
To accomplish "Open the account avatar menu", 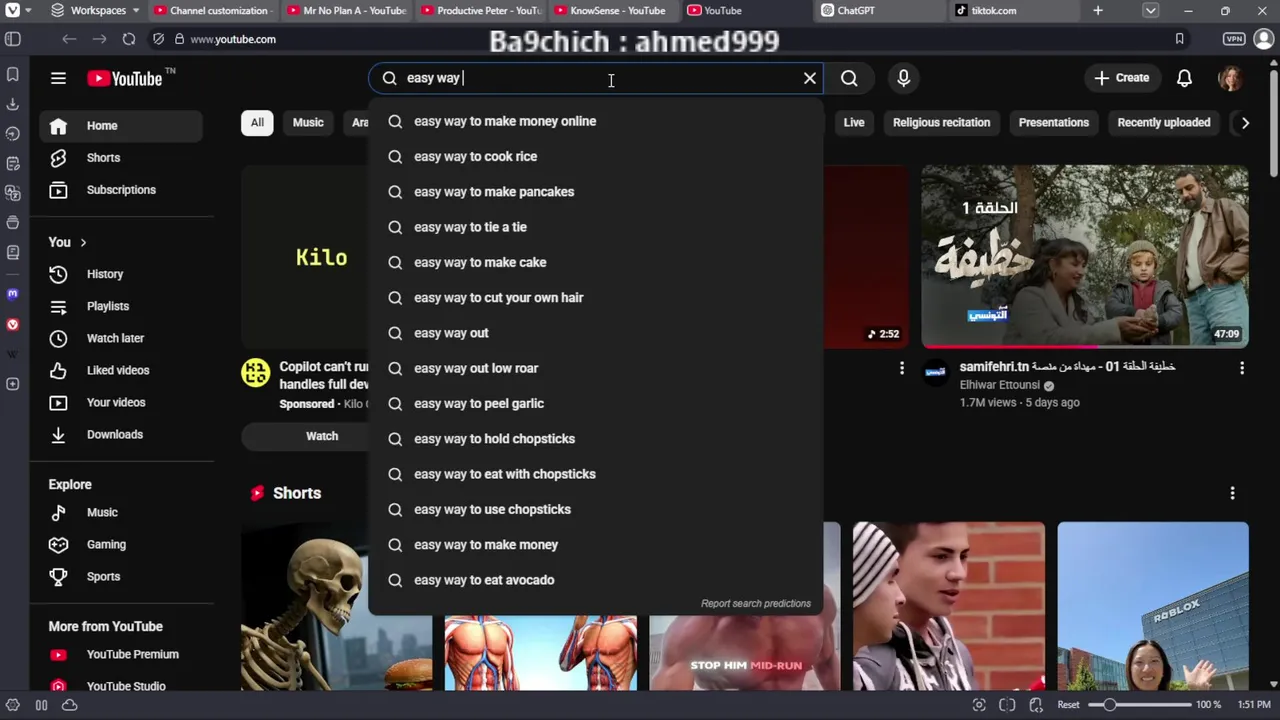I will (x=1230, y=78).
